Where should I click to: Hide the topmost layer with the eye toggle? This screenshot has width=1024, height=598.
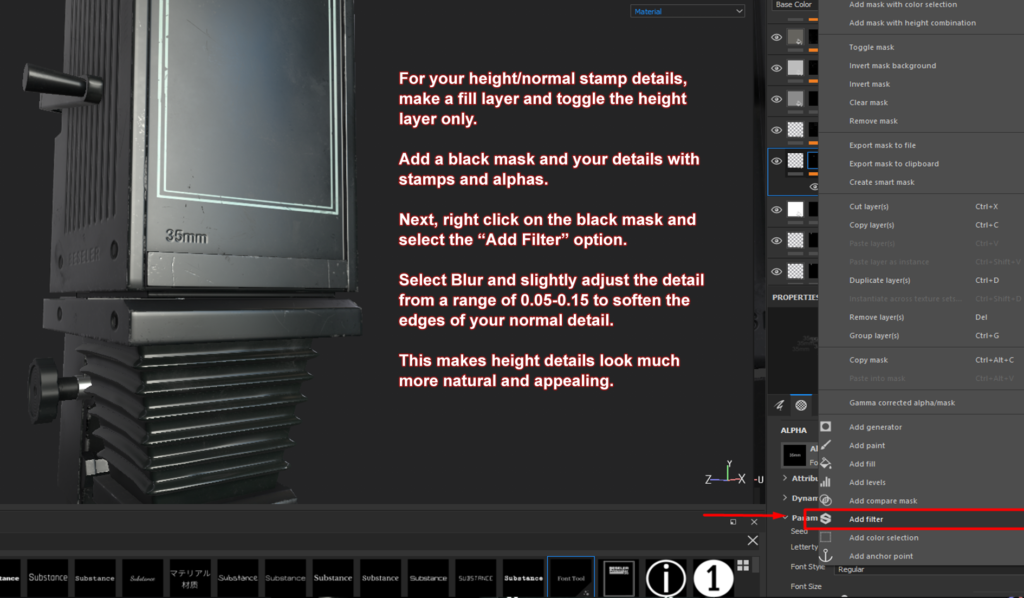[x=774, y=37]
